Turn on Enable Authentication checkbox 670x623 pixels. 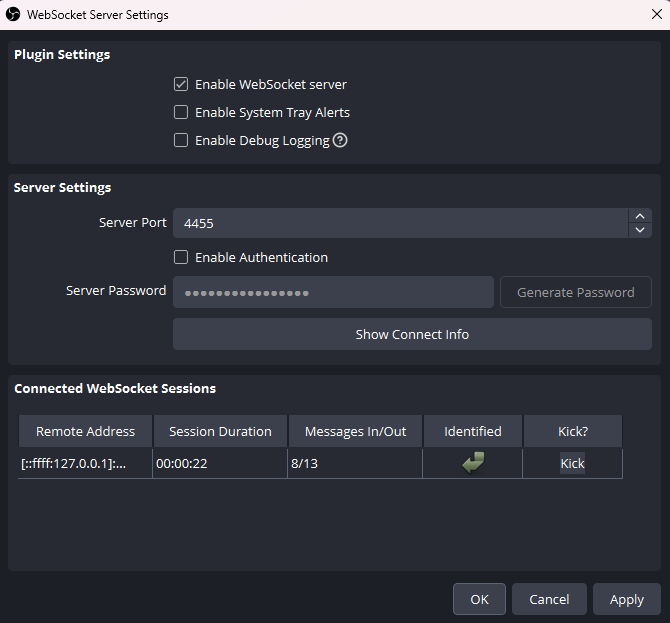181,257
